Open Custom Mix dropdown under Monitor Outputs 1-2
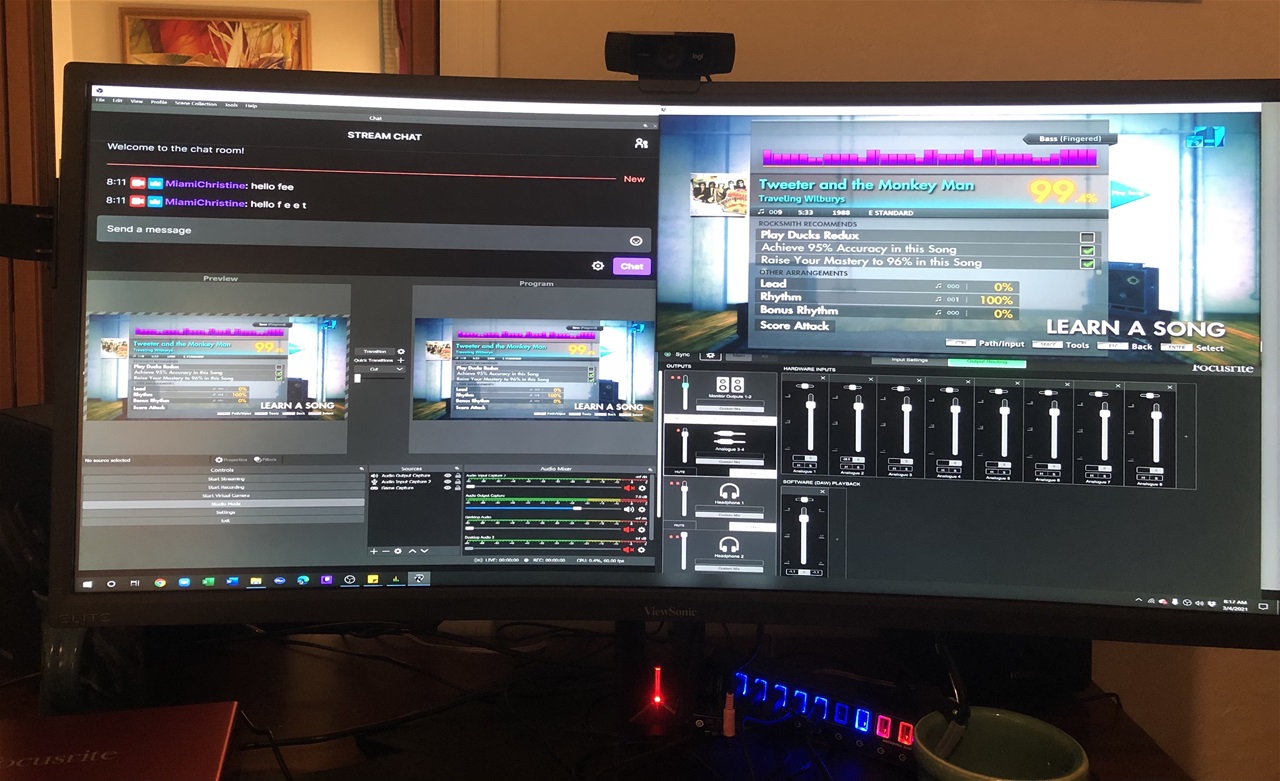 click(x=730, y=408)
